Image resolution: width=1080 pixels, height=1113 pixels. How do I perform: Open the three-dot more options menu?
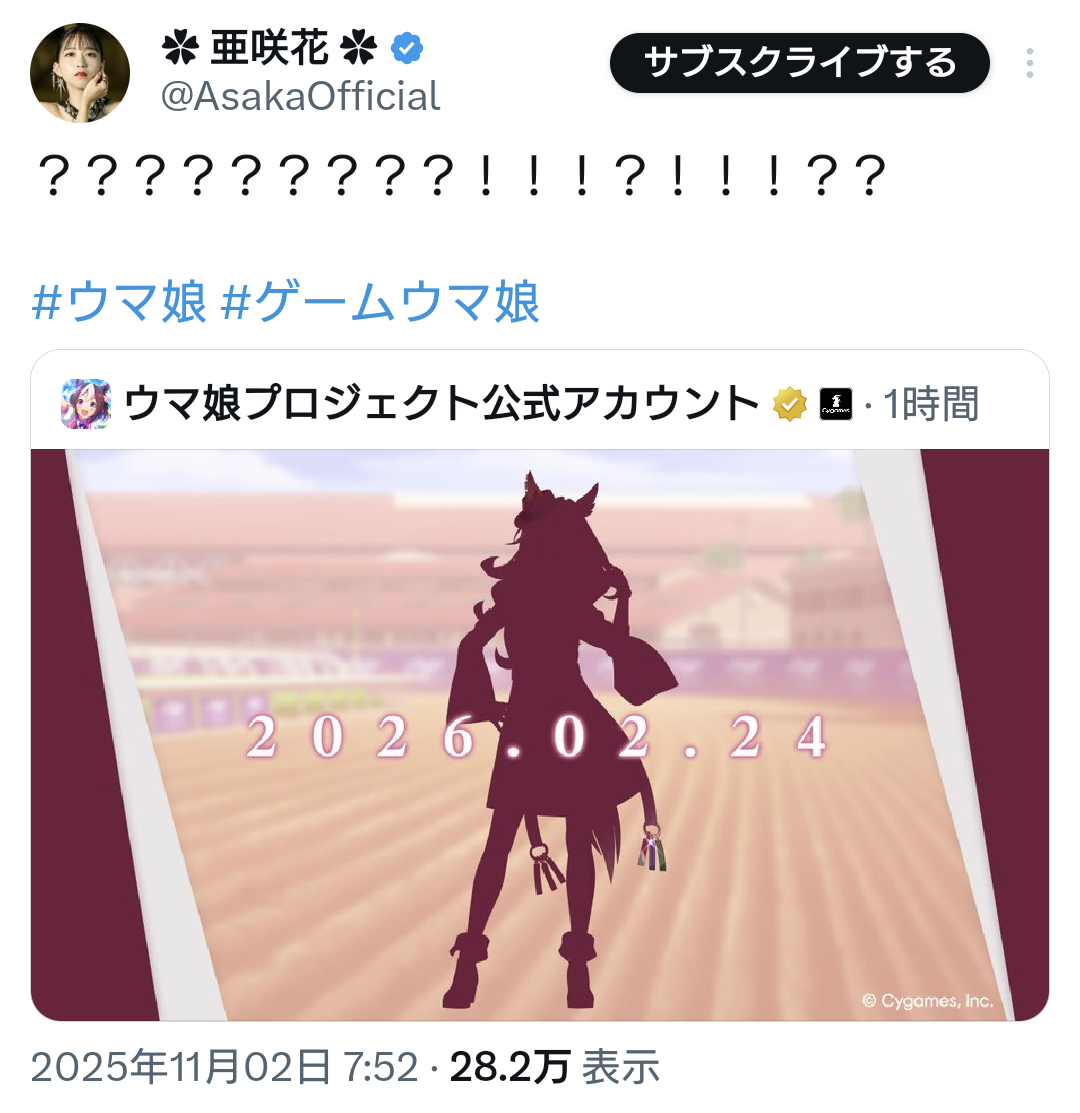pyautogui.click(x=1029, y=63)
